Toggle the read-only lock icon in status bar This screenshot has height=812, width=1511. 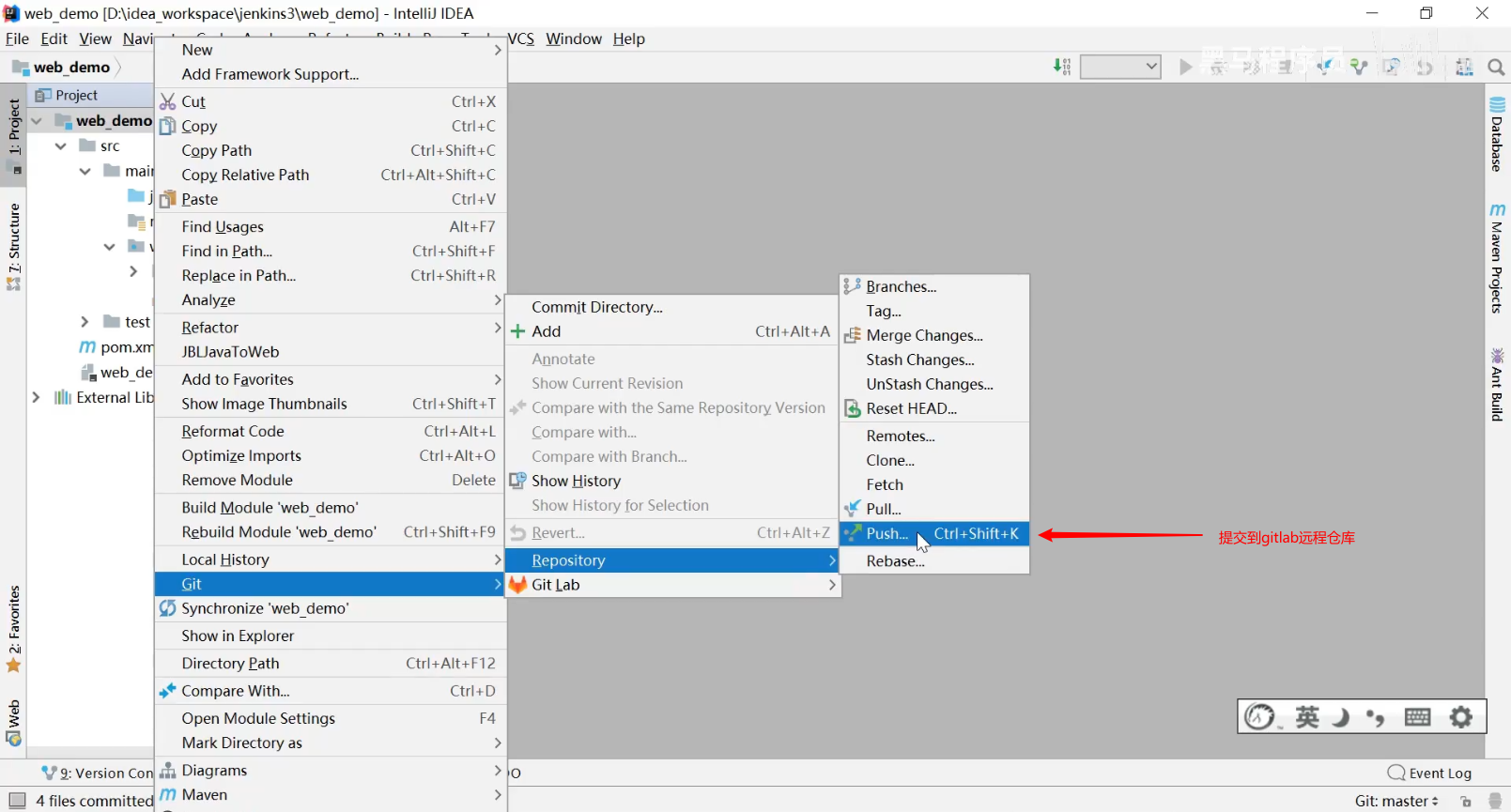pos(1466,801)
